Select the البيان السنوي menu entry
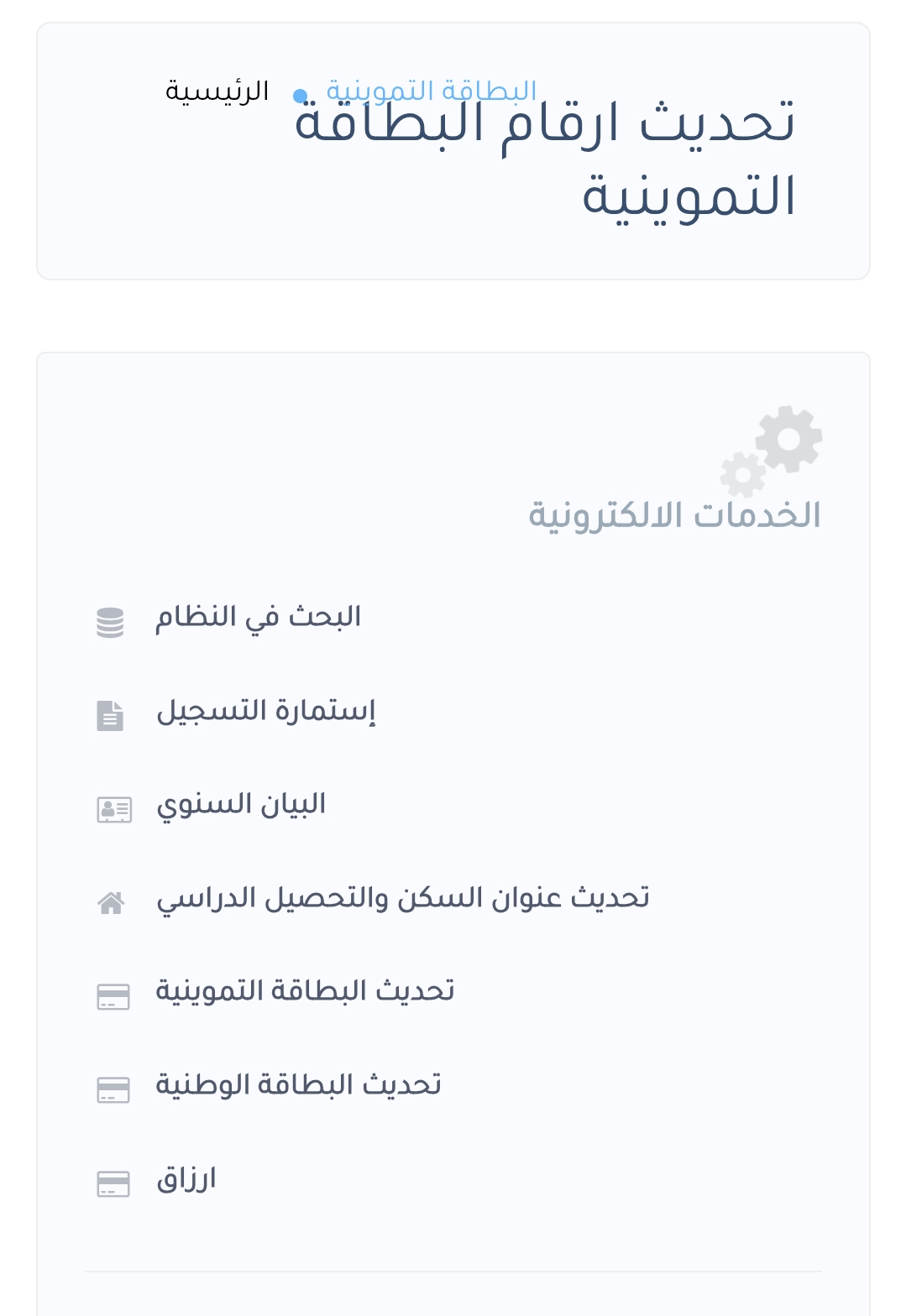Screen dimensions: 906x1316 tap(241, 804)
